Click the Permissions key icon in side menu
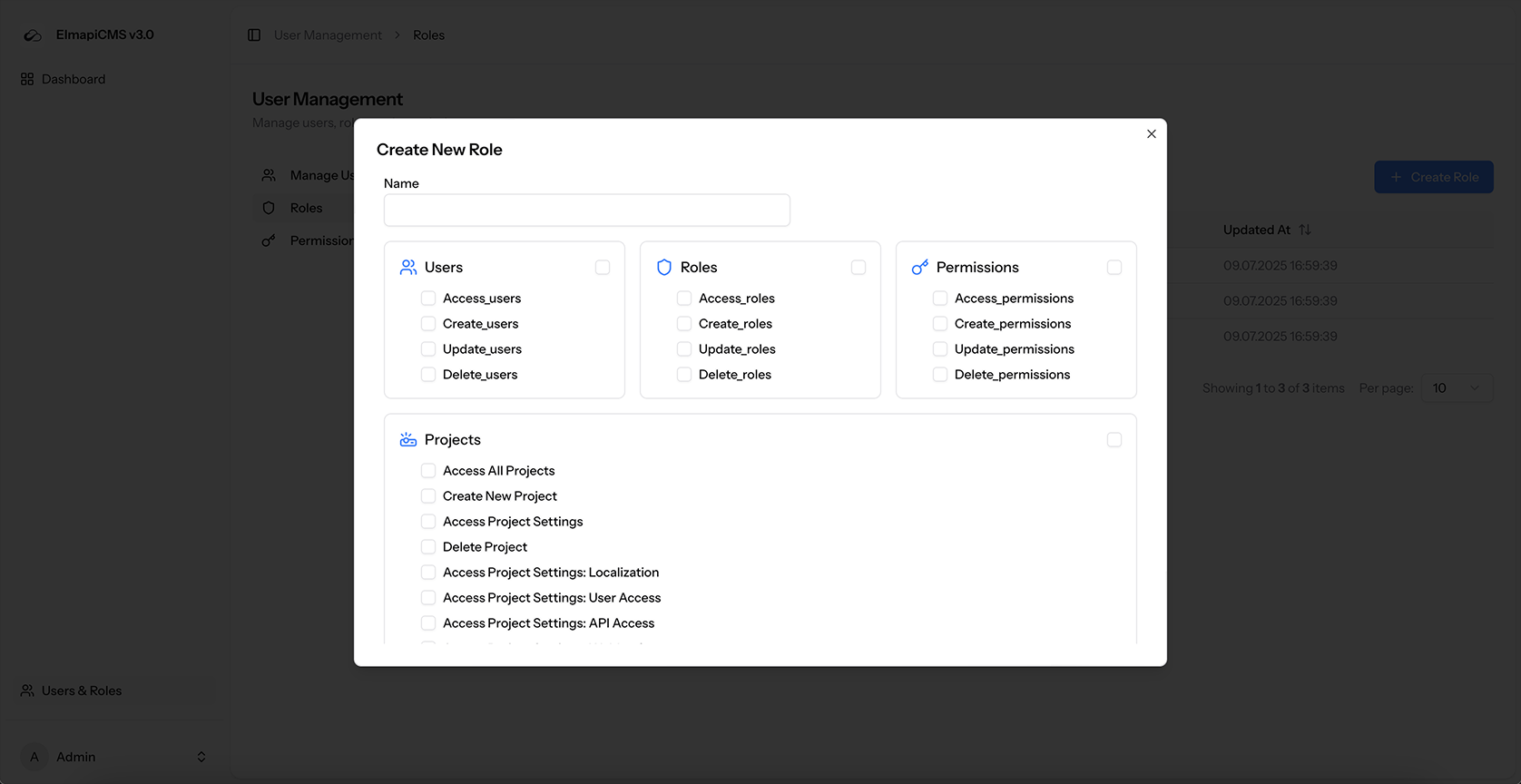The height and width of the screenshot is (784, 1521). tap(269, 240)
